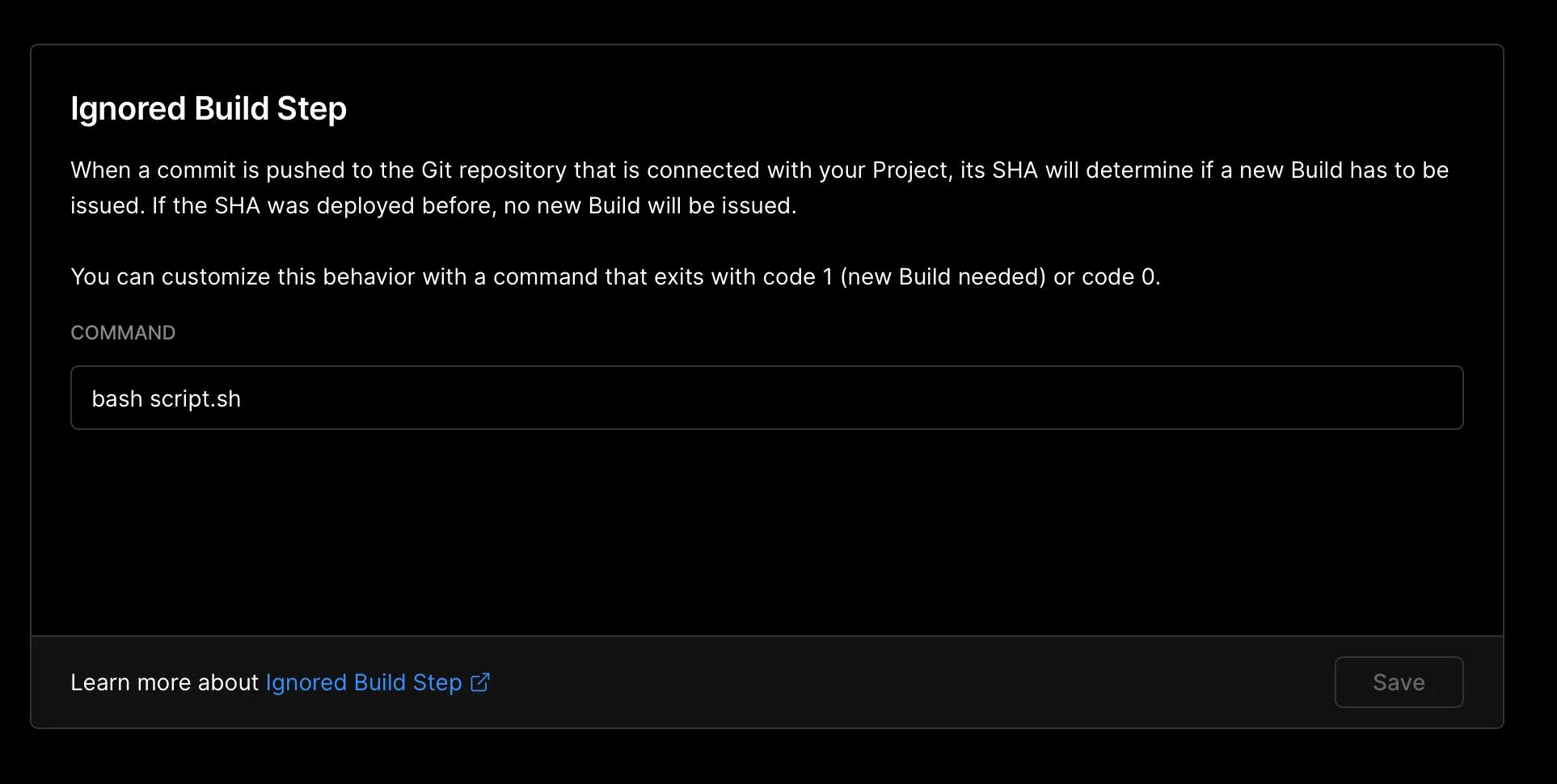This screenshot has width=1557, height=784.
Task: Click the 'Learn more about' text line
Action: [165, 682]
